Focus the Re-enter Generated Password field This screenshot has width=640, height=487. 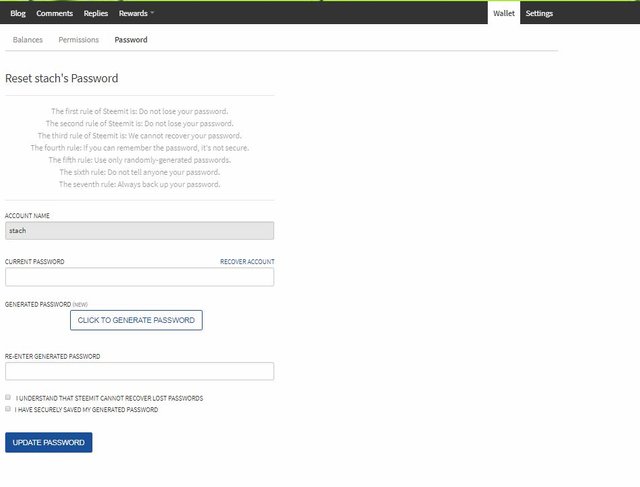click(x=140, y=371)
